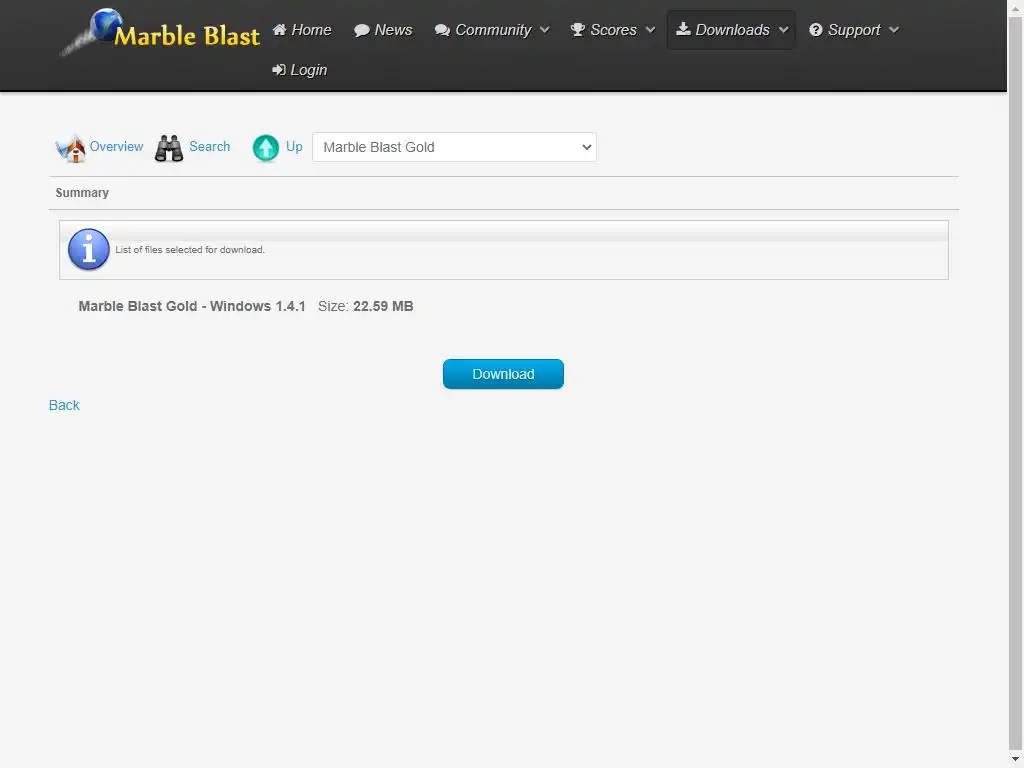1024x768 pixels.
Task: Click the scrollbar down arrow
Action: coord(1016,759)
